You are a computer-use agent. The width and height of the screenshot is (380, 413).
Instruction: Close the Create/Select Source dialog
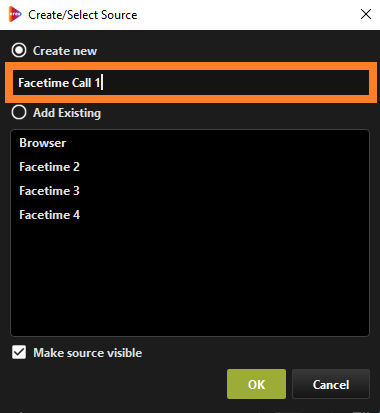click(366, 14)
